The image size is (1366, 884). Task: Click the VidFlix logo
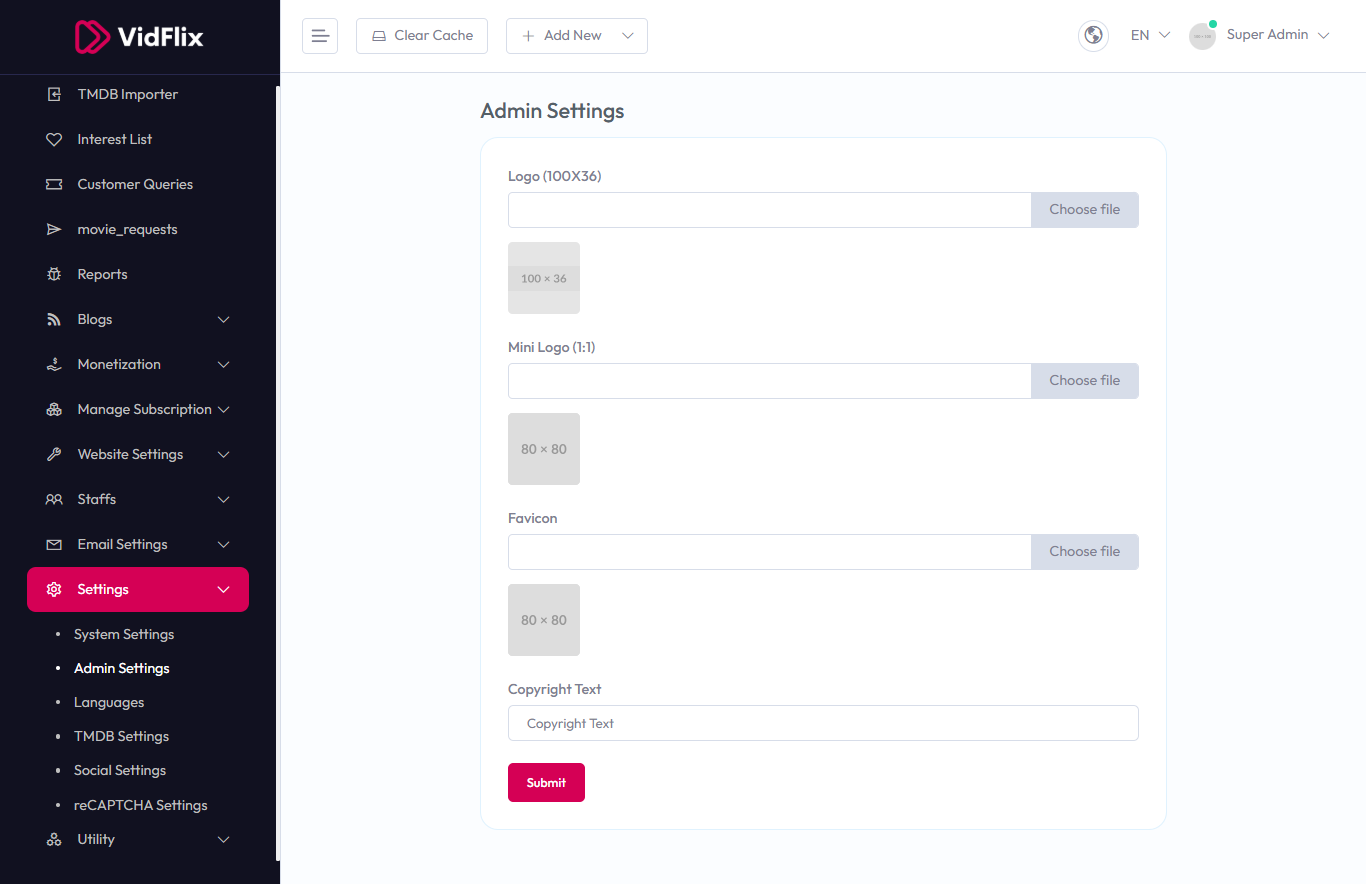138,36
